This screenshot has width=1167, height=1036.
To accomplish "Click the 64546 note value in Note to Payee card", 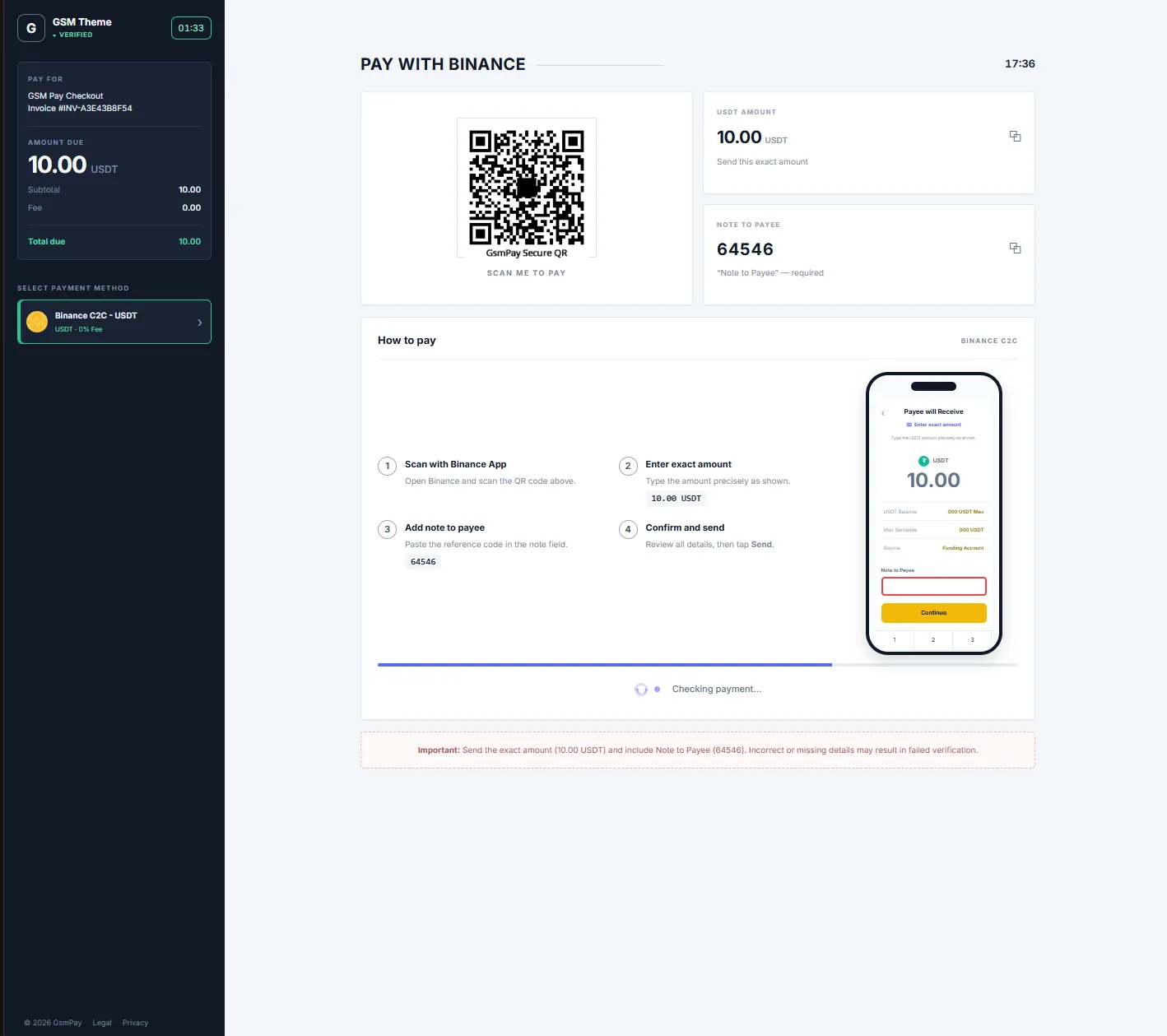I will (746, 249).
